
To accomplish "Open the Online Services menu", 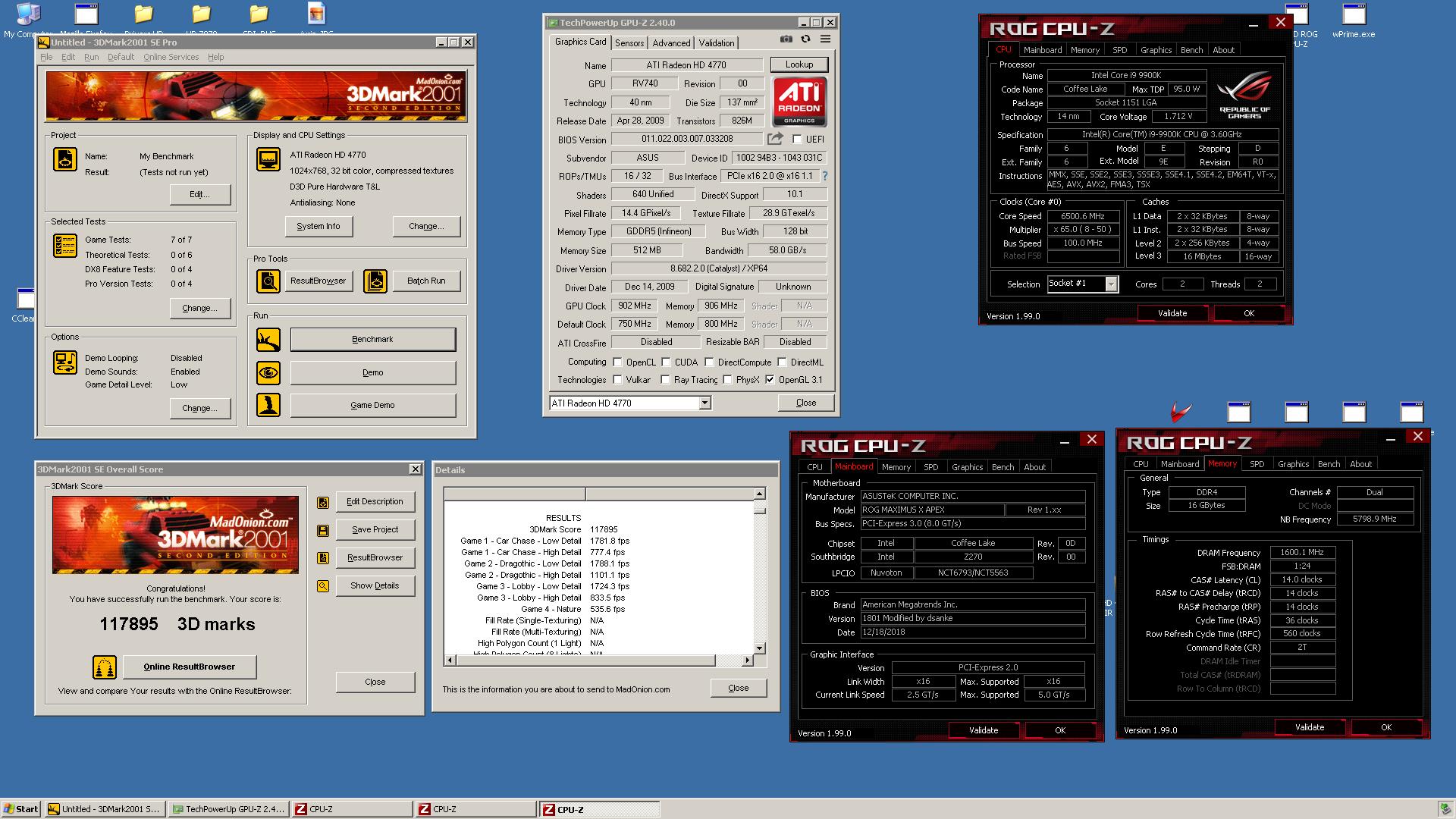I will [x=171, y=57].
